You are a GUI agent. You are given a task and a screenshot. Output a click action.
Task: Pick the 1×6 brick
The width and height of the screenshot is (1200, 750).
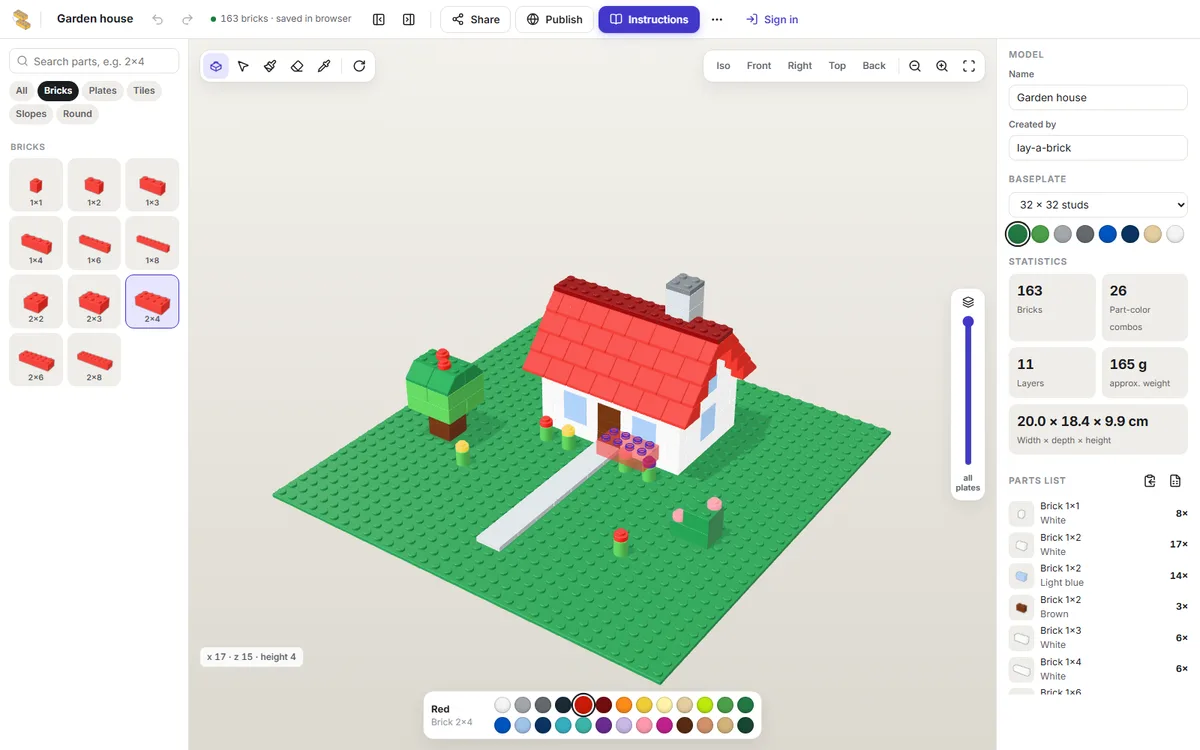(94, 243)
